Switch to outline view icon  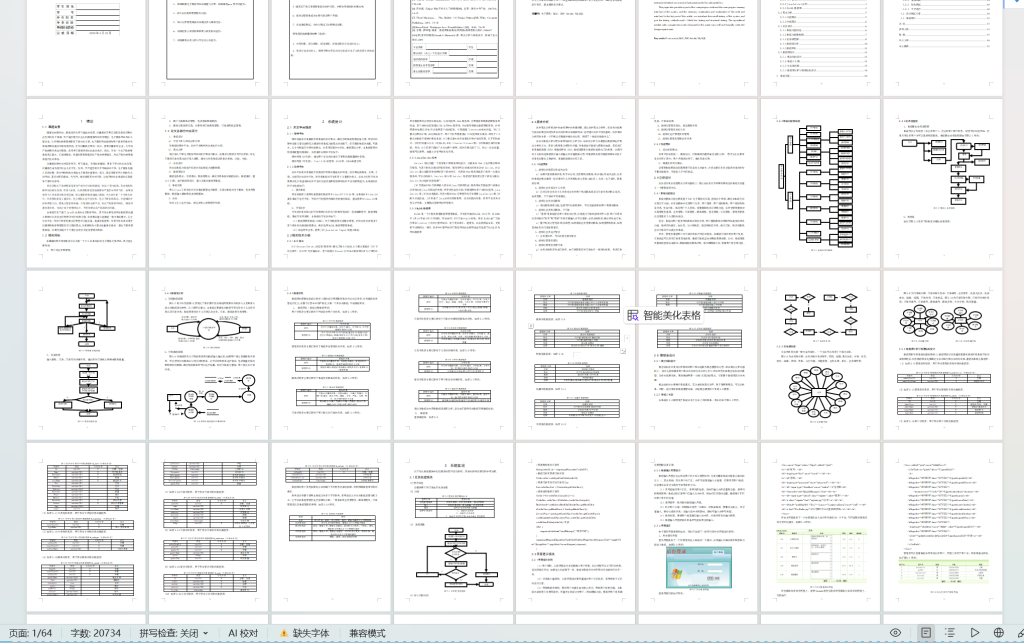coord(950,633)
